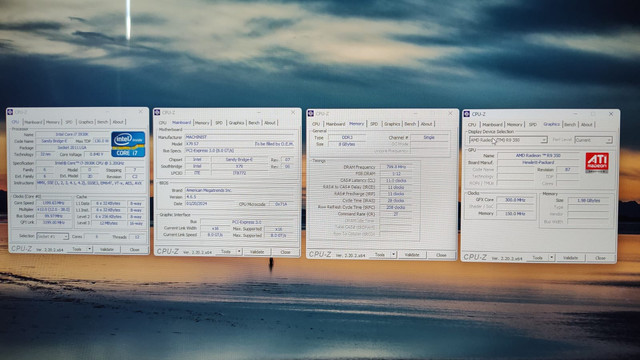Open the Bench tab in the CPU window
Image resolution: width=640 pixels, height=360 pixels.
102,122
